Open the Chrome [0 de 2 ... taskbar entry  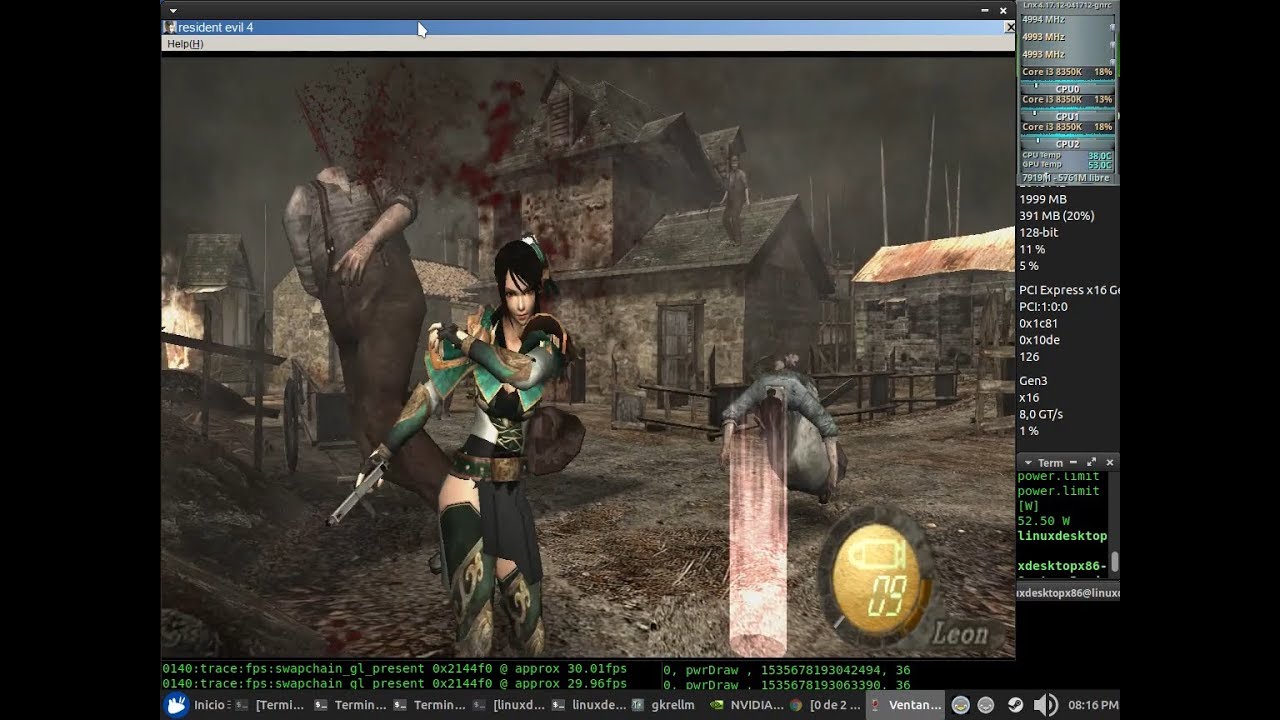pyautogui.click(x=823, y=705)
